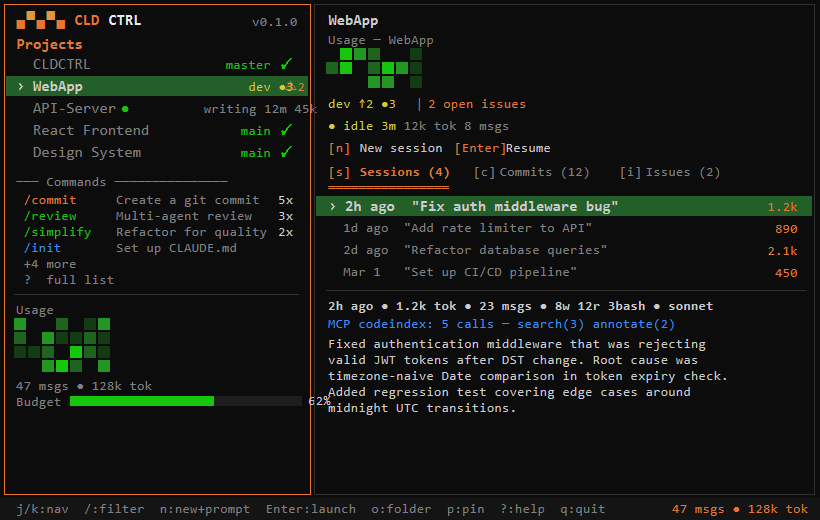Click the writing 12m status on API-Server

[x=245, y=109]
